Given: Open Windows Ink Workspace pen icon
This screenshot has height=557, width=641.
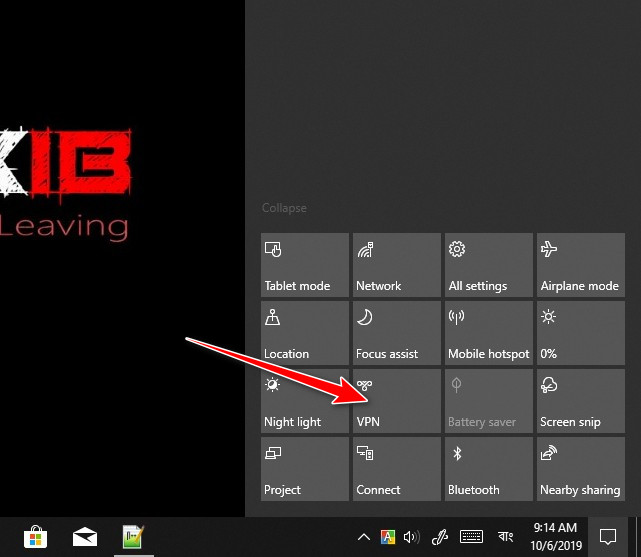Looking at the screenshot, I should 440,537.
